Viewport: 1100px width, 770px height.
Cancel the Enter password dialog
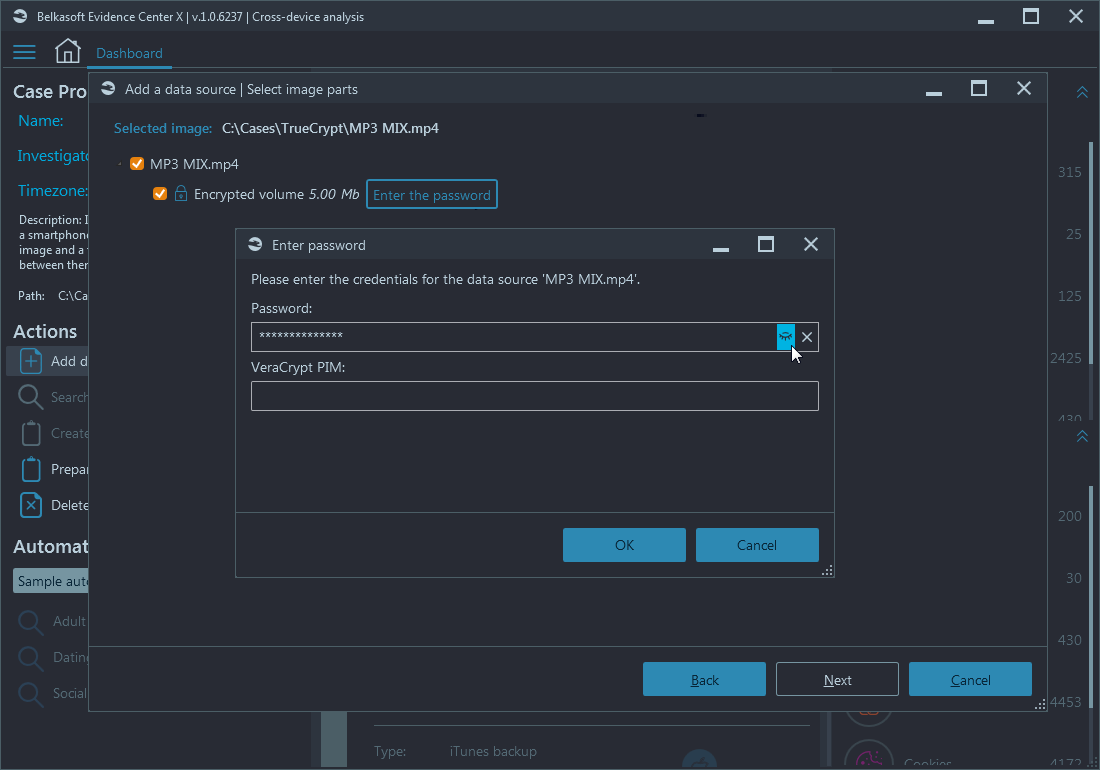[x=757, y=545]
